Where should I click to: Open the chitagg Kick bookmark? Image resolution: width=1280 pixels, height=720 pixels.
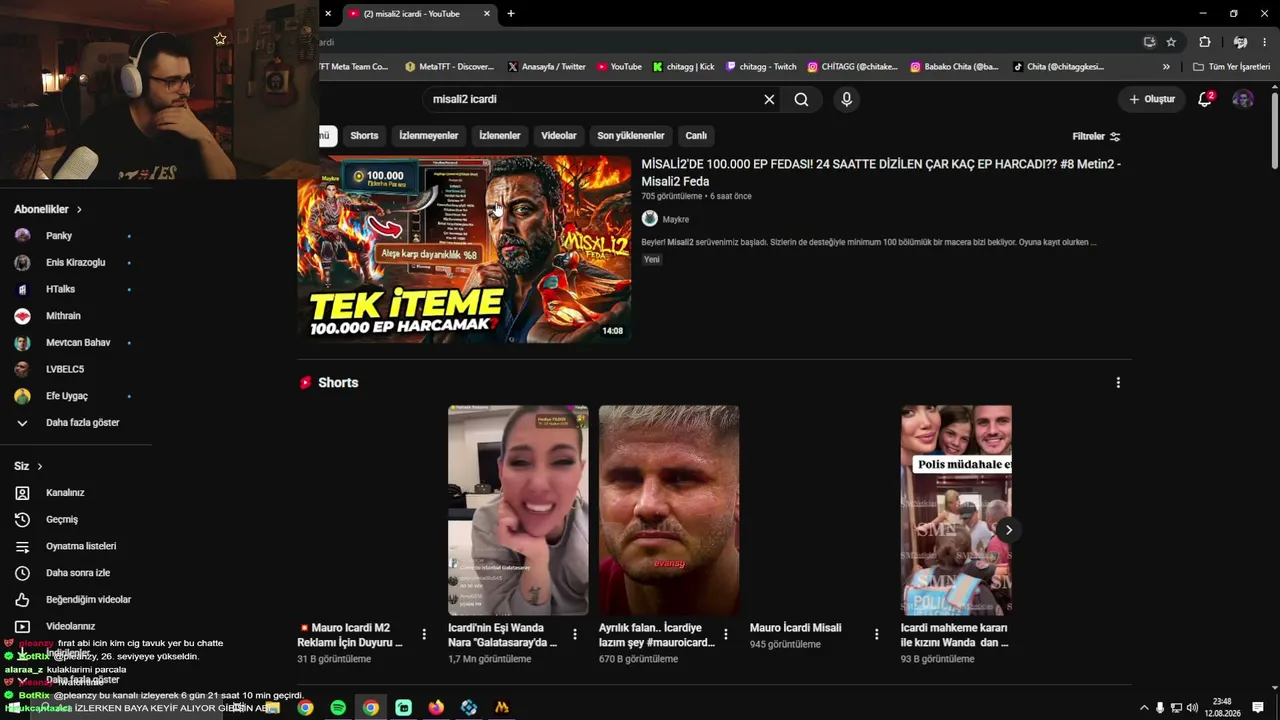coord(684,67)
